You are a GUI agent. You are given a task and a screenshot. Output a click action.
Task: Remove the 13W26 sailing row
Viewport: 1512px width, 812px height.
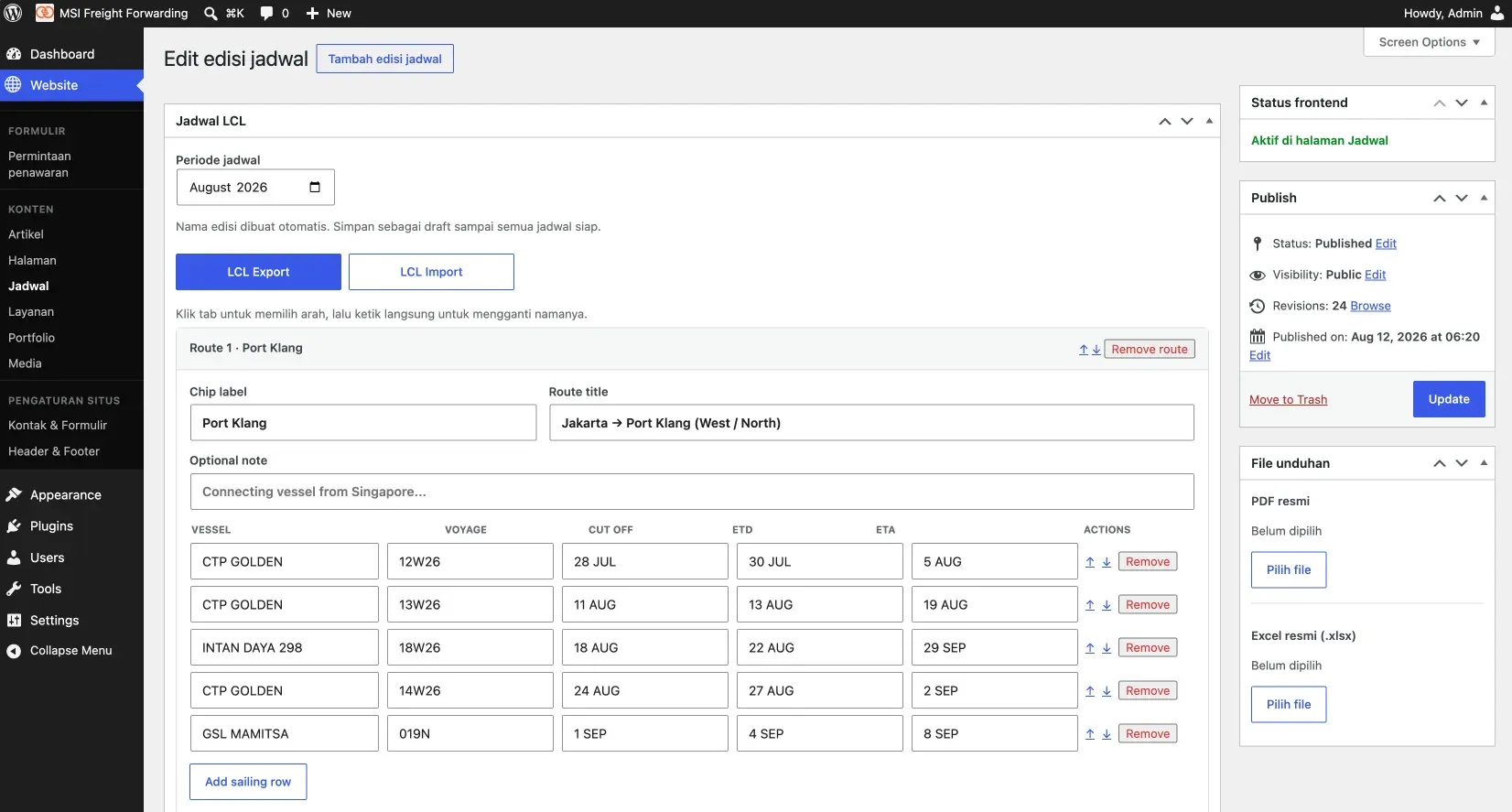pos(1148,604)
